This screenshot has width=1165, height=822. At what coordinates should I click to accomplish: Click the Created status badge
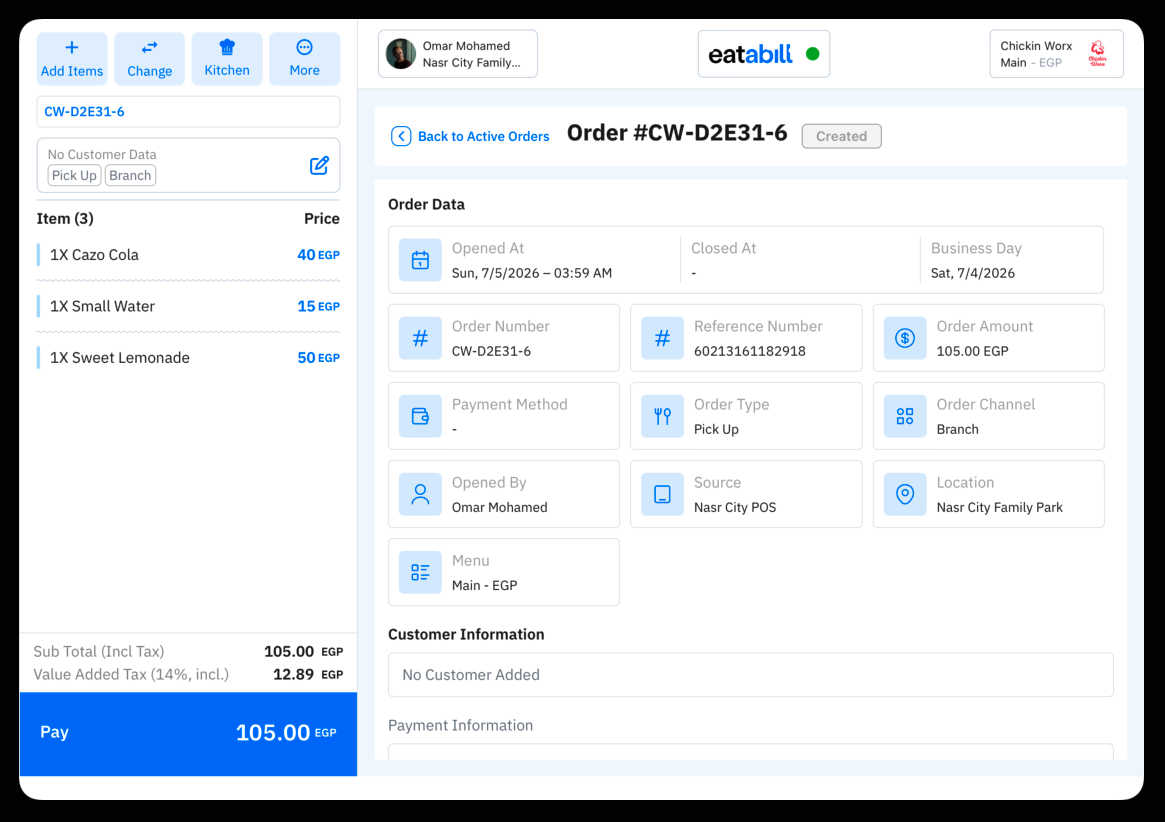point(841,136)
